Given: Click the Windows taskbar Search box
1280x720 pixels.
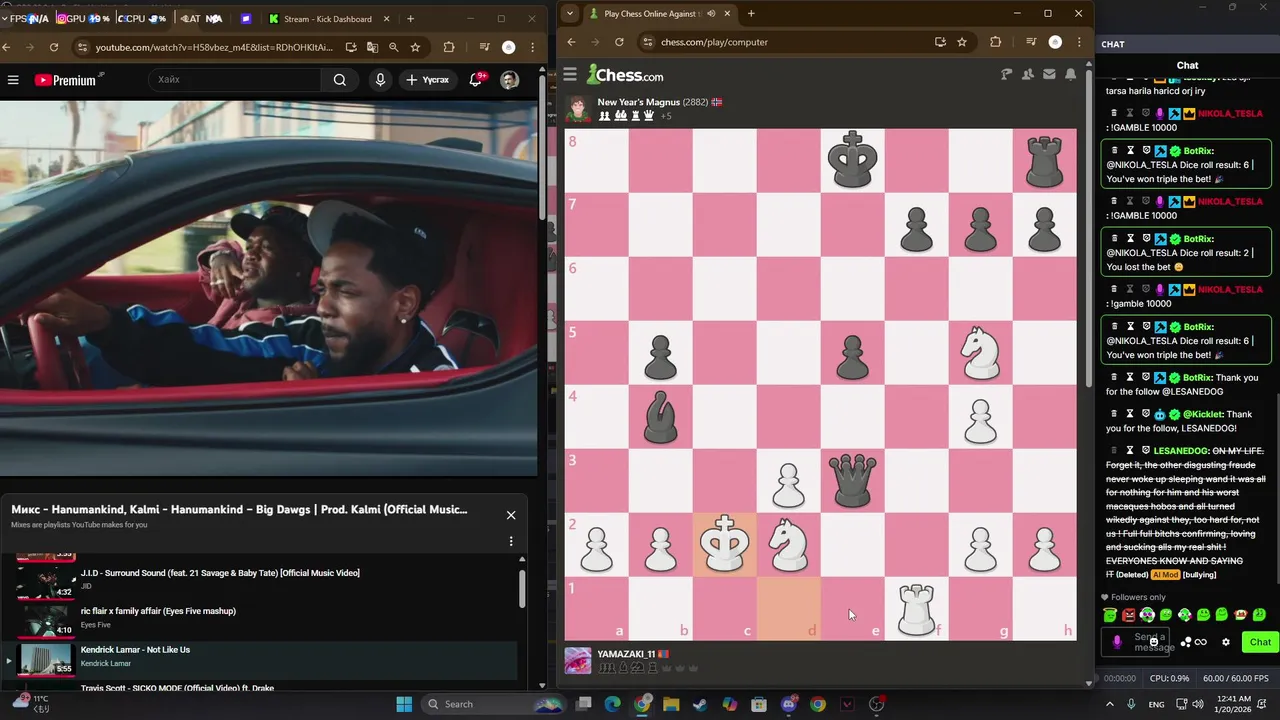Looking at the screenshot, I should click(x=492, y=704).
